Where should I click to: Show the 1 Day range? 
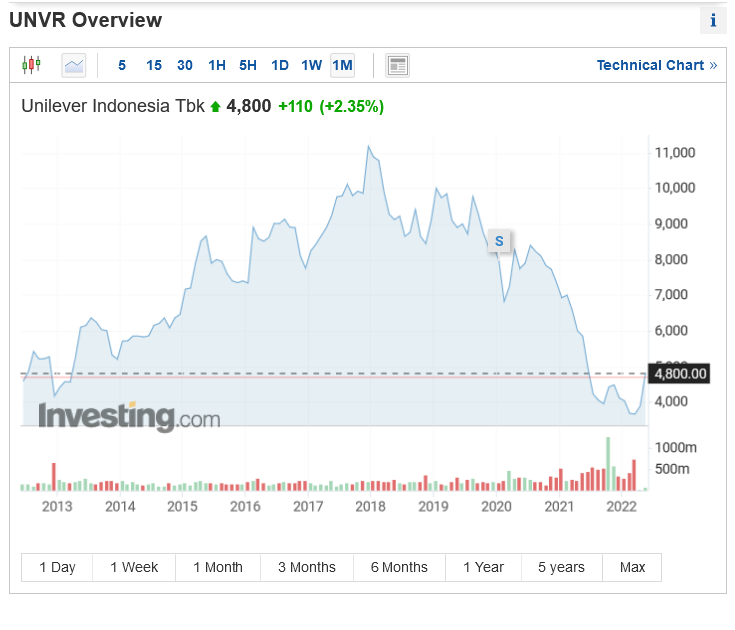point(57,567)
